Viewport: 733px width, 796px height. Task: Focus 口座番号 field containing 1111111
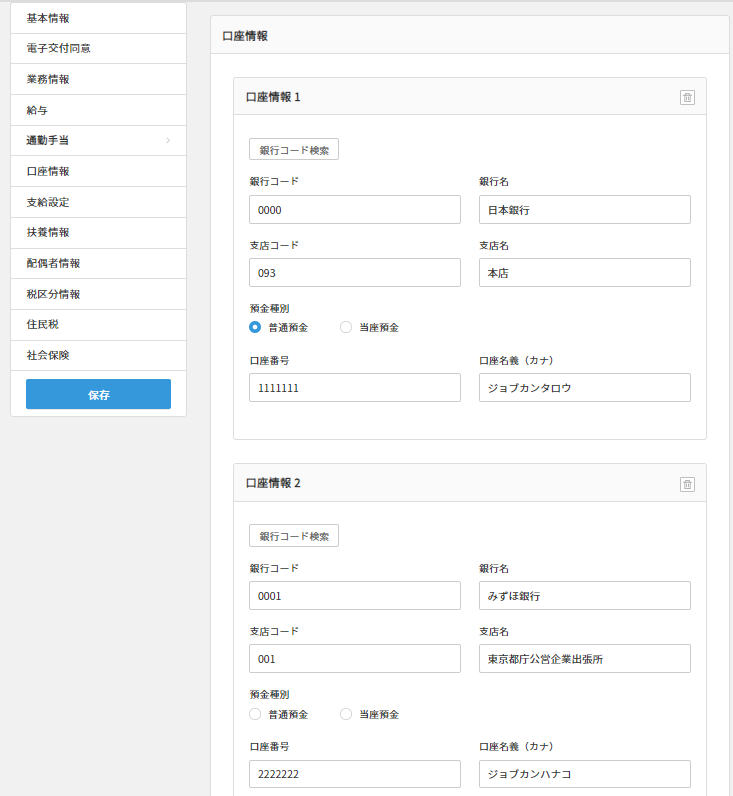pos(355,388)
